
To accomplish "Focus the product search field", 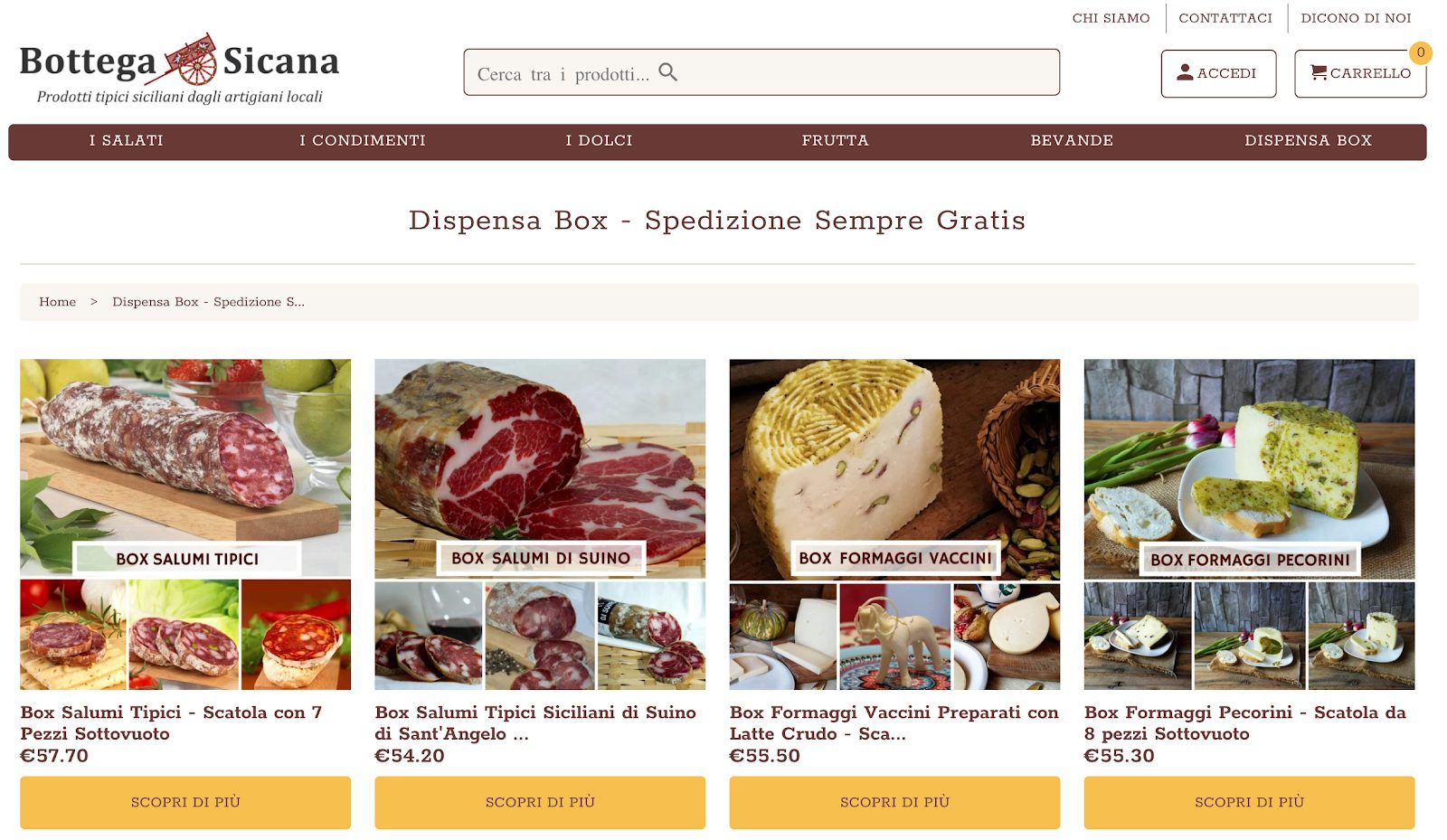I will (x=761, y=72).
